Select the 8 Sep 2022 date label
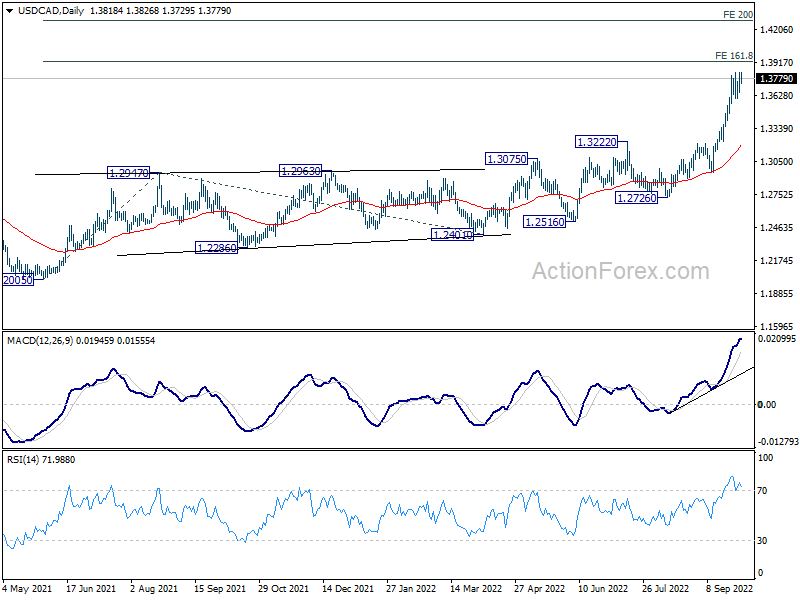Image resolution: width=800 pixels, height=600 pixels. (730, 589)
